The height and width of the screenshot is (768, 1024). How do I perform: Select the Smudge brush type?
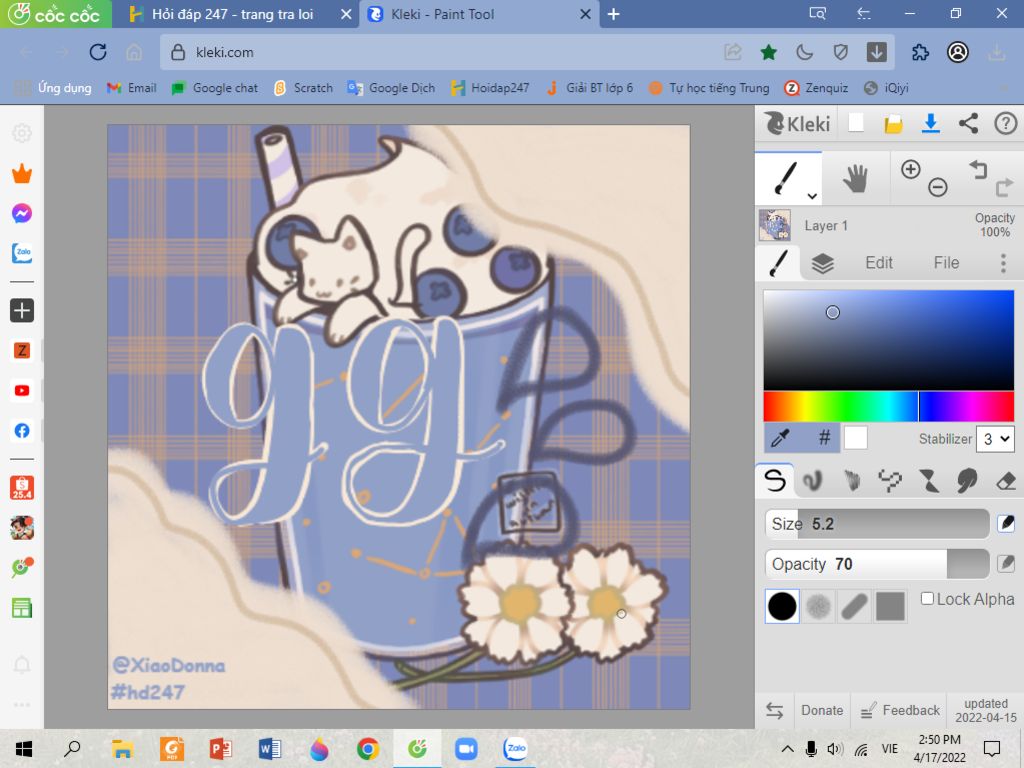point(967,481)
